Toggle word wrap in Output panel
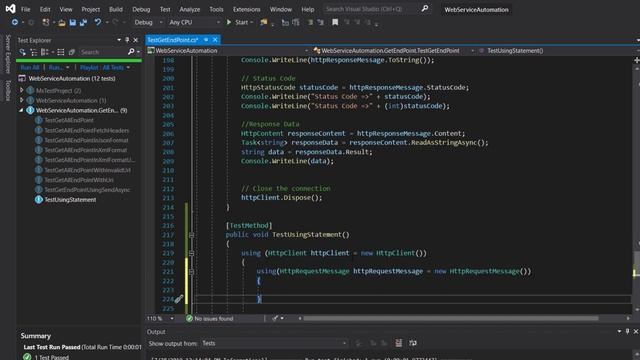This screenshot has height=360, width=640. pos(413,343)
